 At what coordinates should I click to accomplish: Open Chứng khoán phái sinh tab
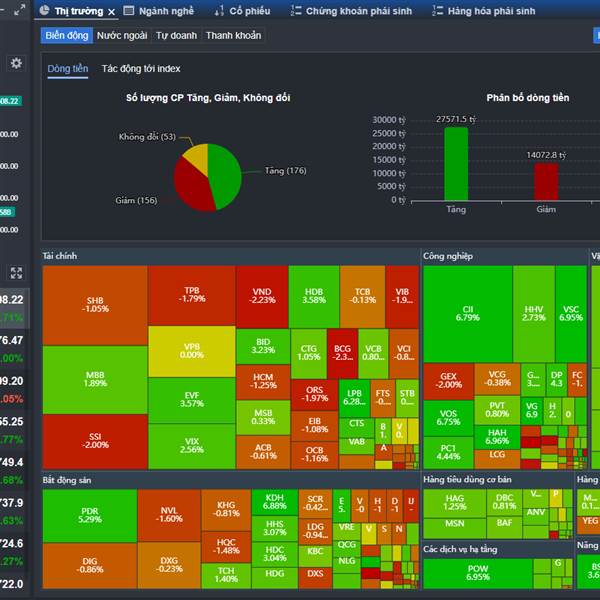click(359, 11)
